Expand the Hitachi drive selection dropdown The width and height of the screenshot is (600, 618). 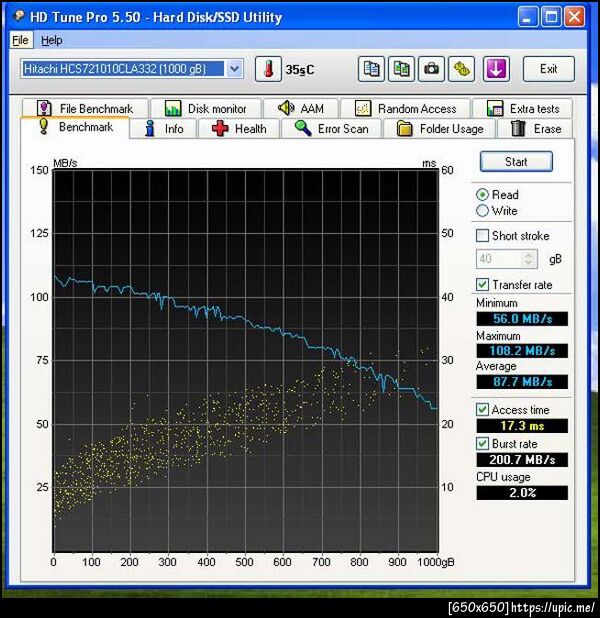(x=235, y=69)
